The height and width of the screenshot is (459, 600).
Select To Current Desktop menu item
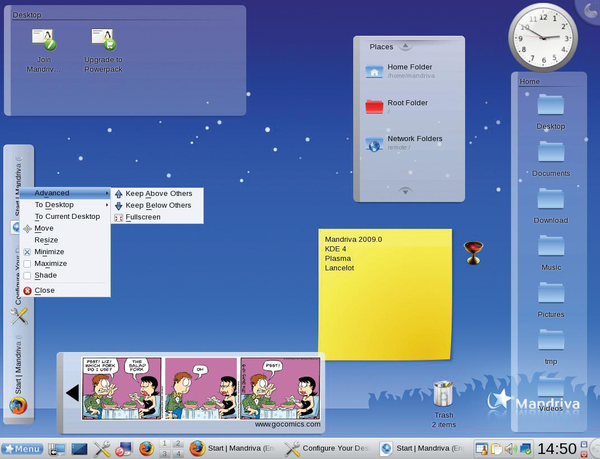point(65,216)
